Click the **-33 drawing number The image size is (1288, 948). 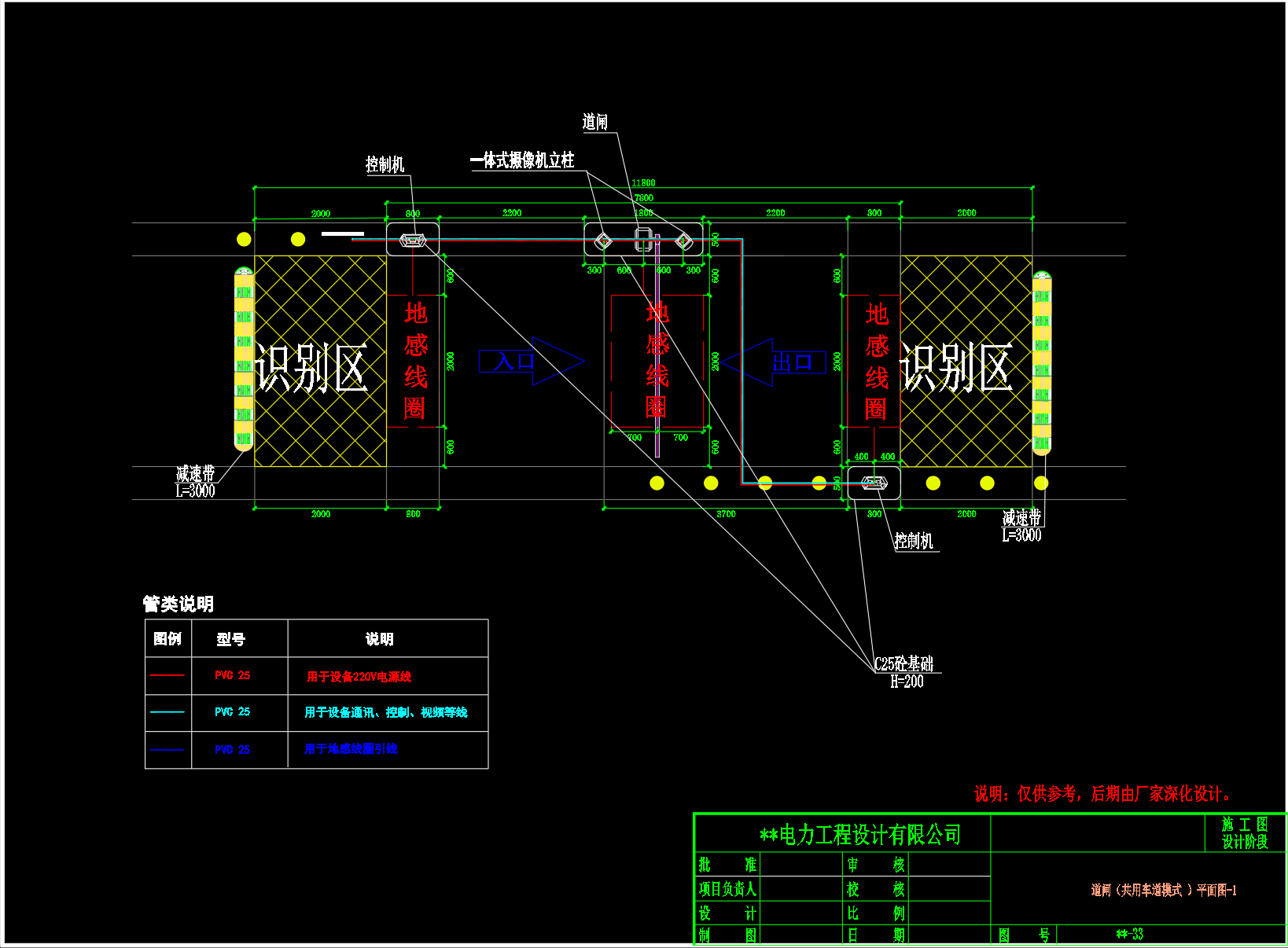point(1130,935)
